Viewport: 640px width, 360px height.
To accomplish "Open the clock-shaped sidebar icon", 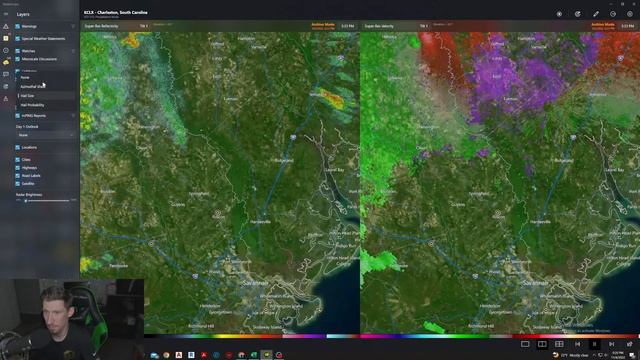I will [x=6, y=50].
